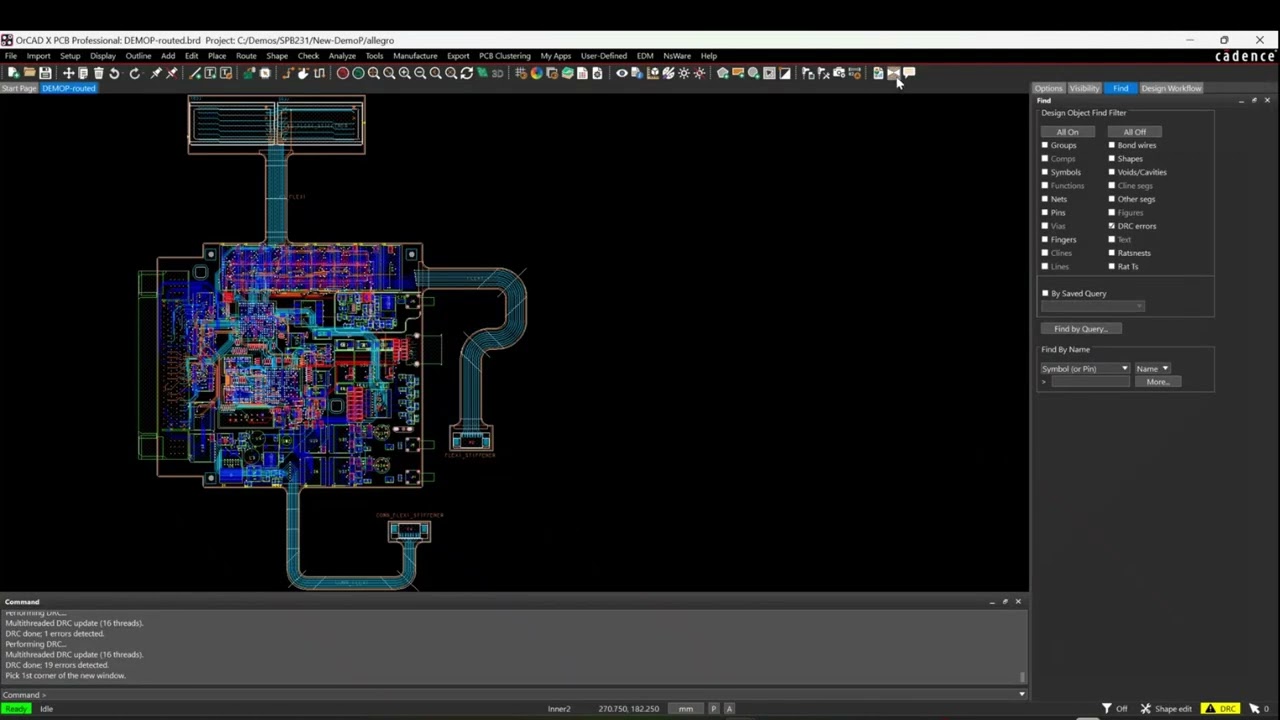This screenshot has height=720, width=1280.
Task: Open the 3D viewer icon
Action: pyautogui.click(x=497, y=73)
